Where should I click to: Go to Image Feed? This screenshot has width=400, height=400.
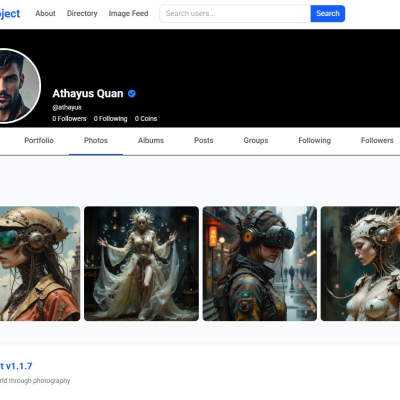(128, 13)
